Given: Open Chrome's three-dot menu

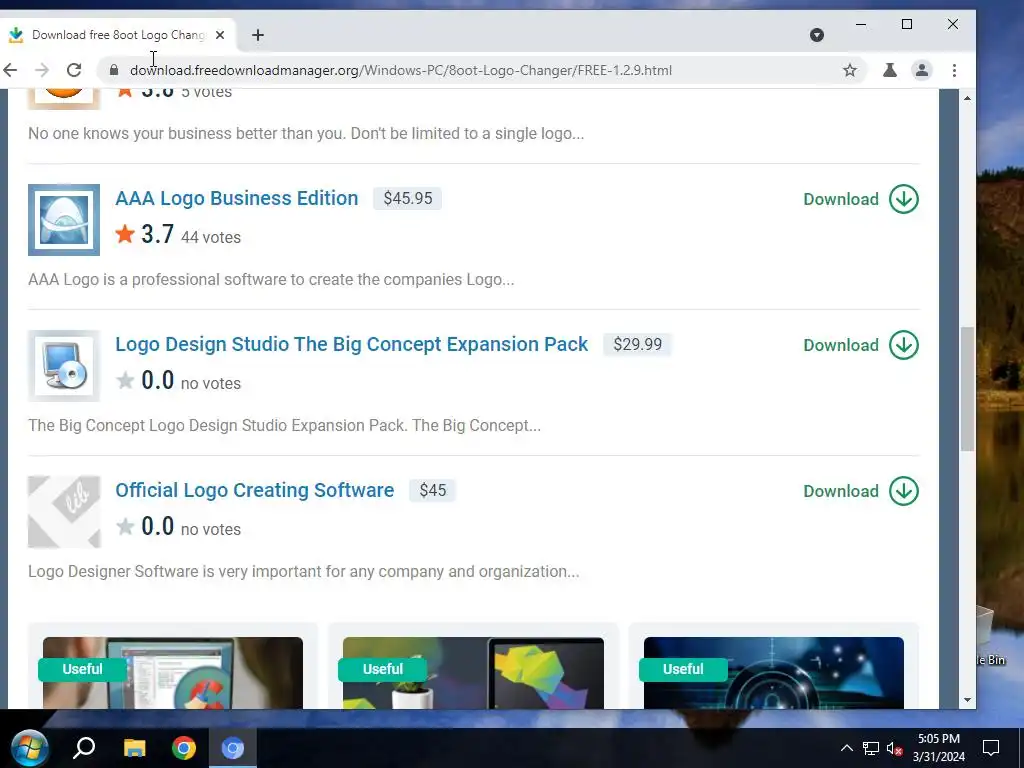Looking at the screenshot, I should pos(954,70).
